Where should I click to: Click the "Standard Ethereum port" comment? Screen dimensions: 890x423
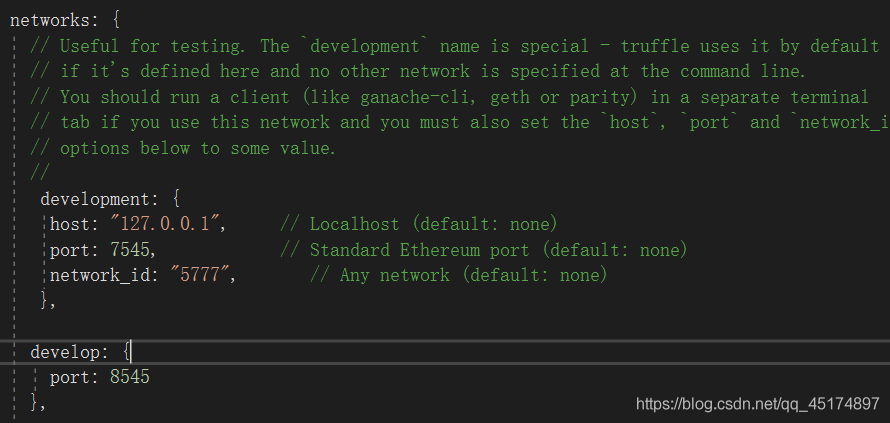(484, 250)
